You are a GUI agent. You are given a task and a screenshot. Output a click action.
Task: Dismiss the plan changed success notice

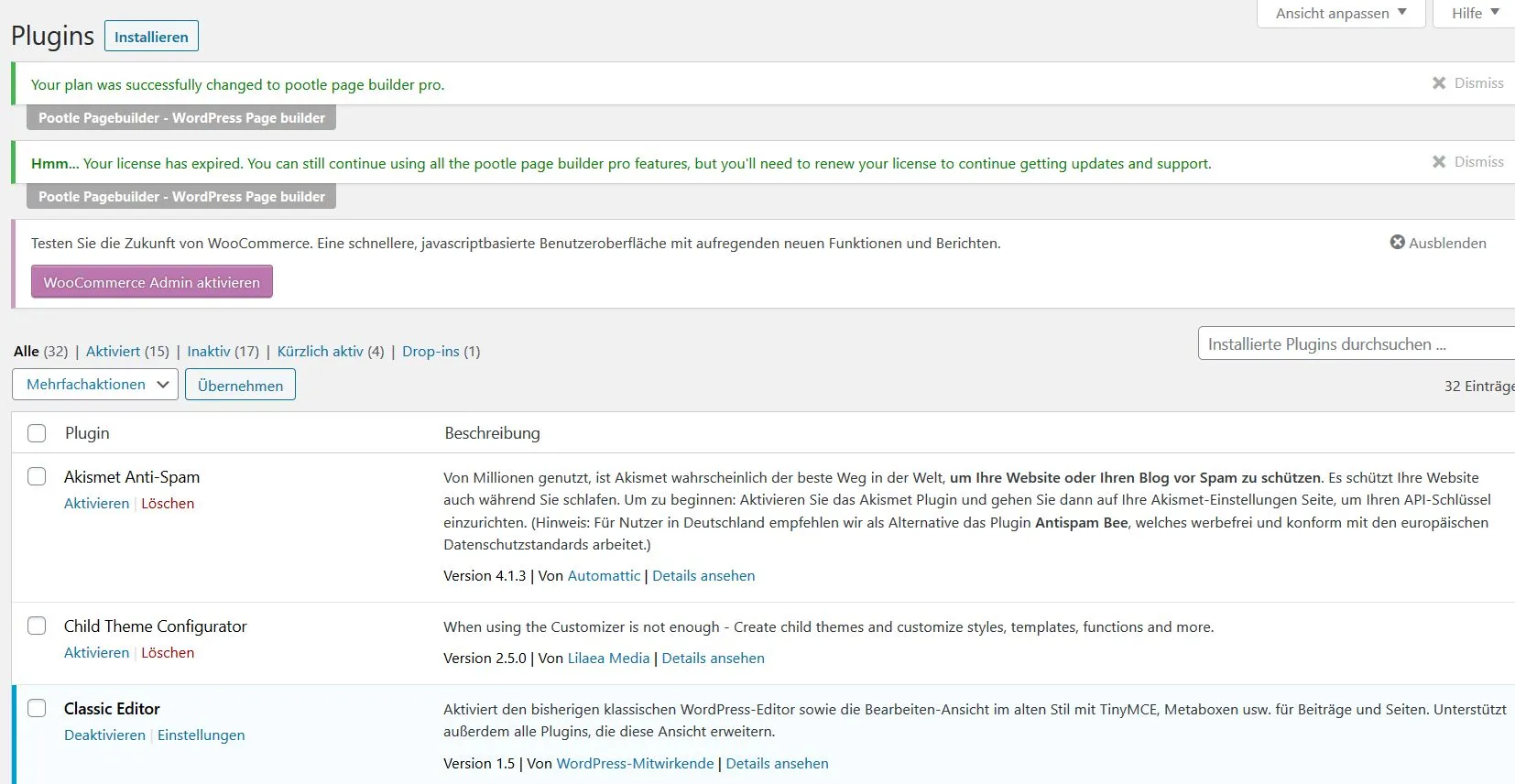point(1467,83)
